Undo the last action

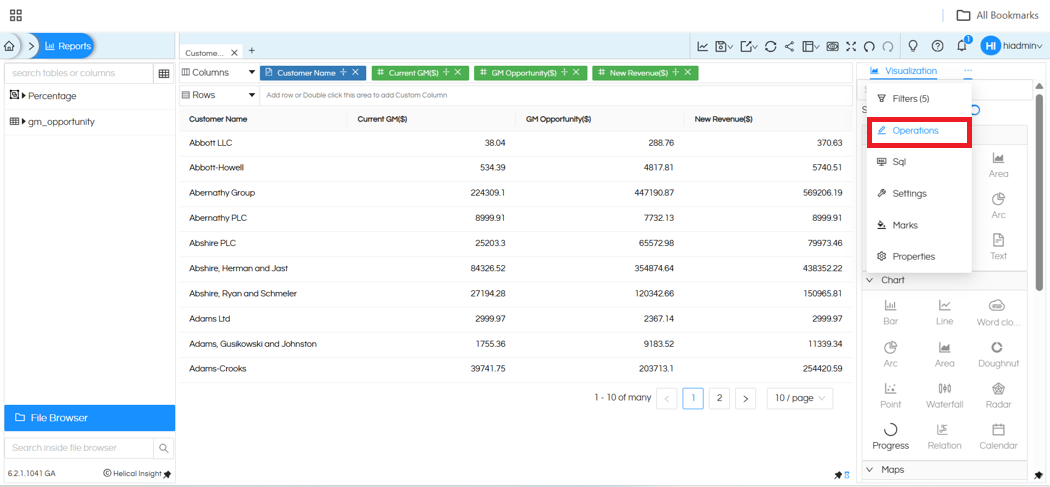click(869, 46)
